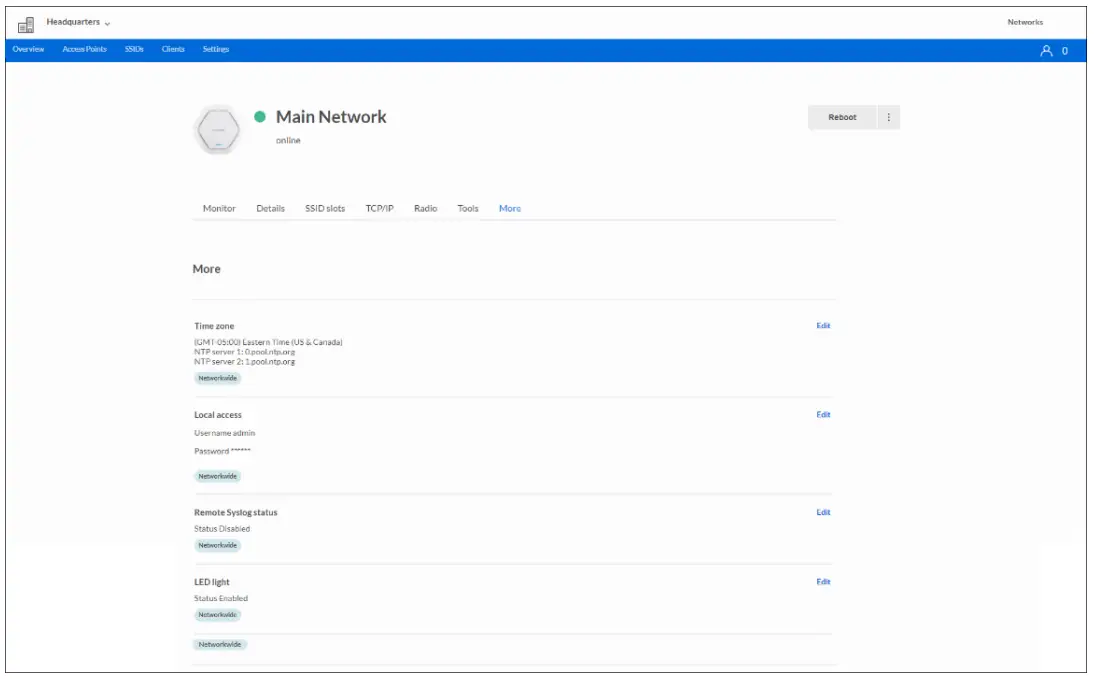
Task: Open the three-dot more options menu
Action: [x=888, y=117]
